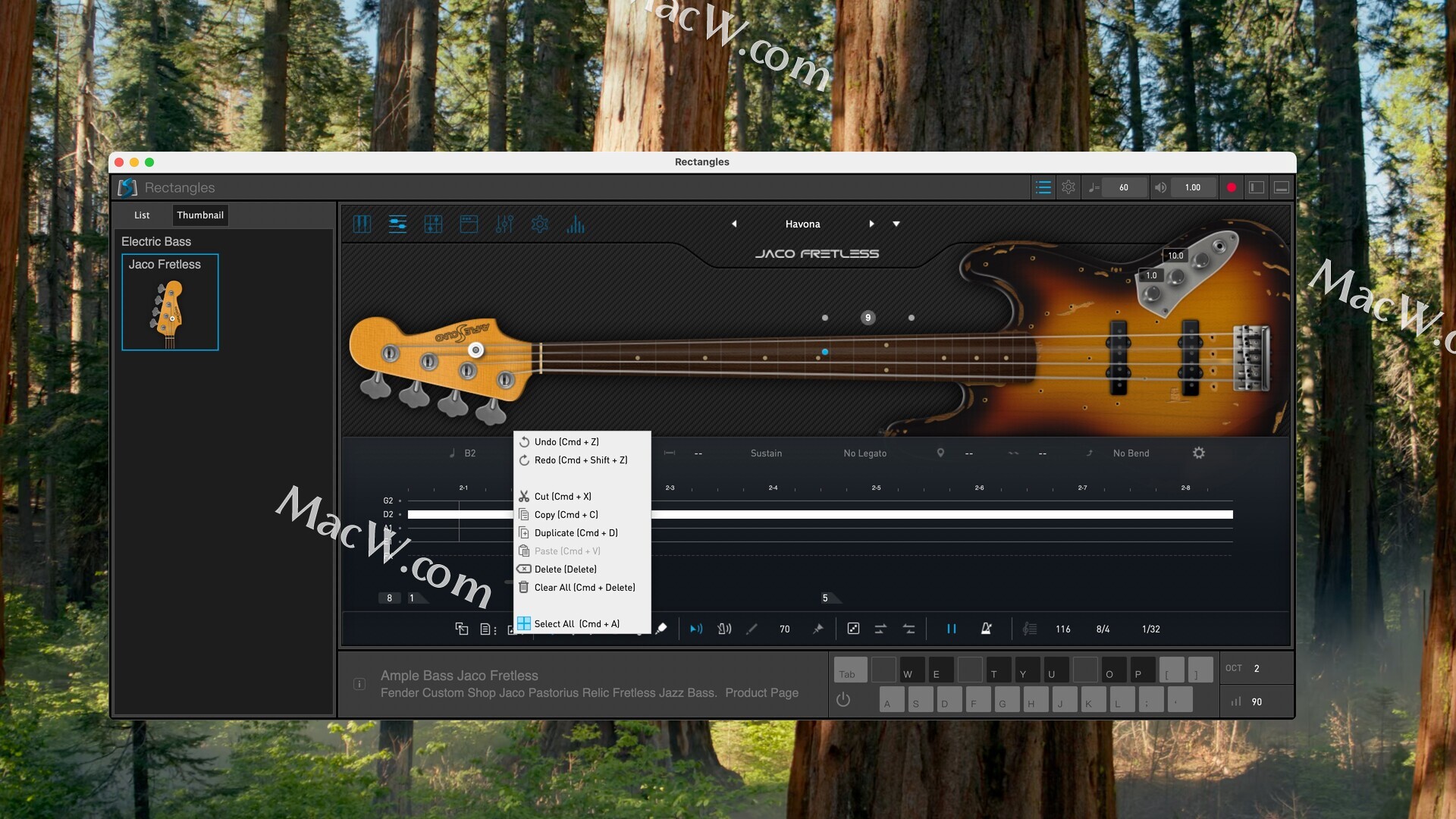Open the mixer faders panel icon

click(x=504, y=224)
